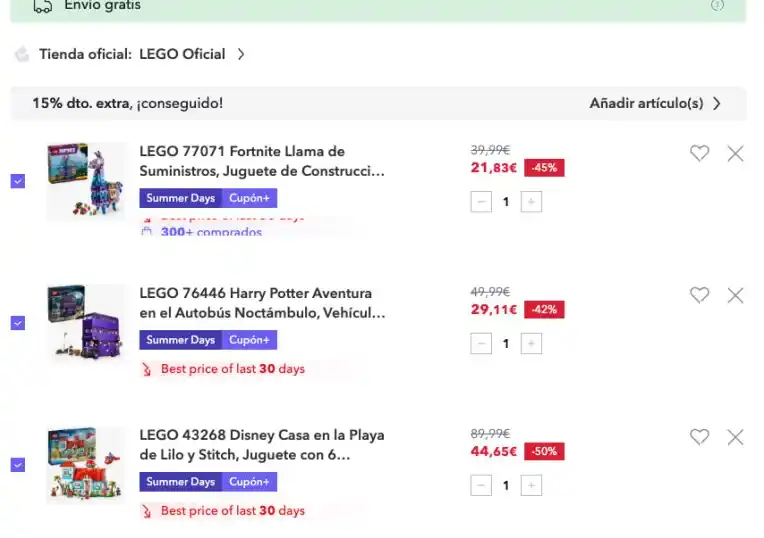Delete Harry Potter Autobús Noctámbulo item
The width and height of the screenshot is (764, 538).
click(735, 295)
